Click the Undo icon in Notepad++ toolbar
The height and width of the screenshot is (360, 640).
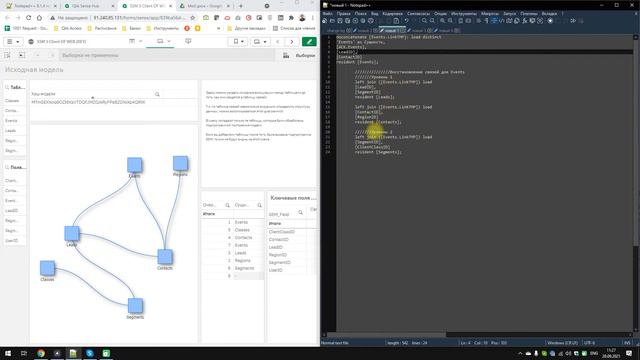pyautogui.click(x=407, y=21)
